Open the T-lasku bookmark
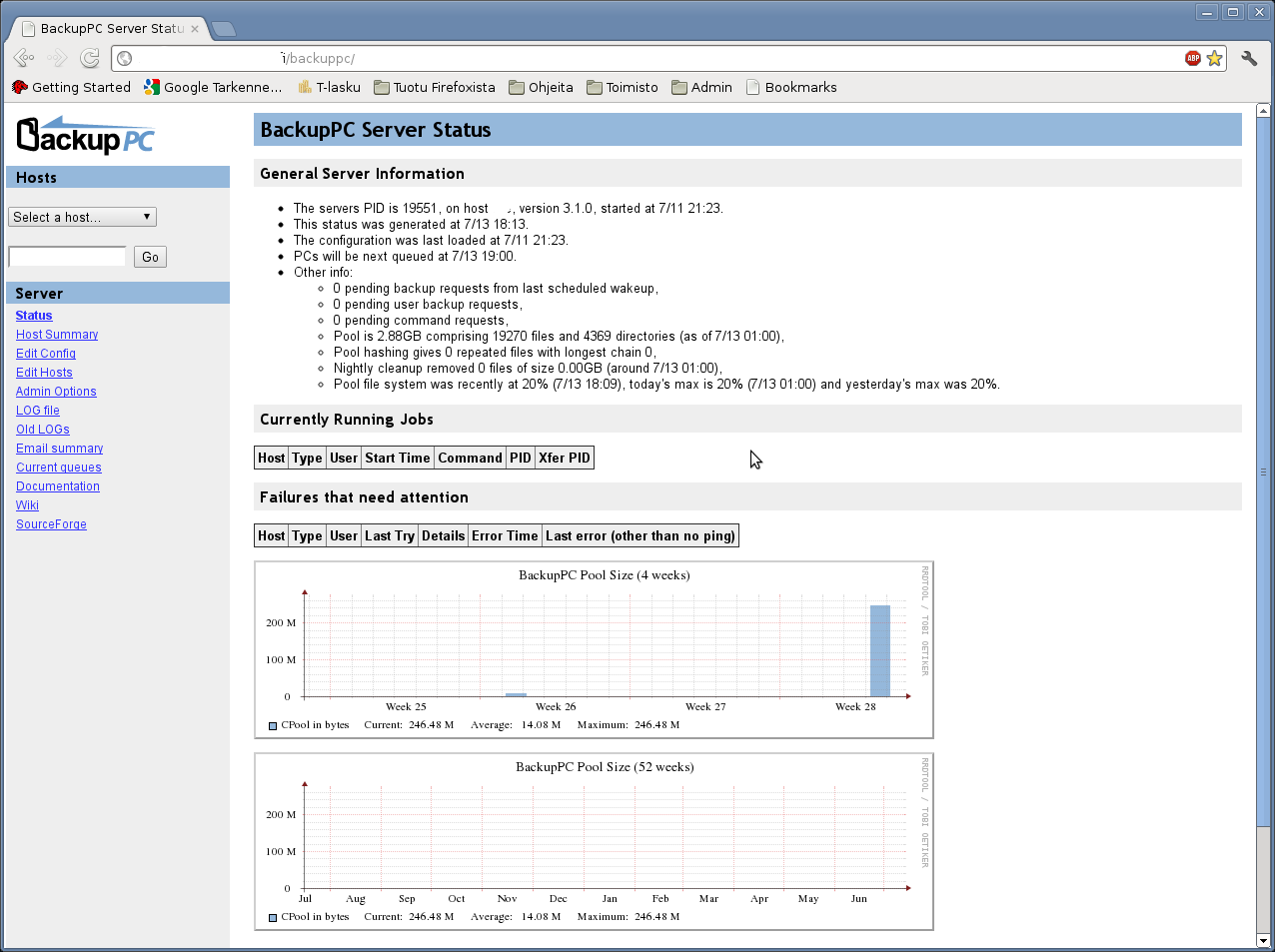Image resolution: width=1275 pixels, height=952 pixels. pyautogui.click(x=329, y=87)
